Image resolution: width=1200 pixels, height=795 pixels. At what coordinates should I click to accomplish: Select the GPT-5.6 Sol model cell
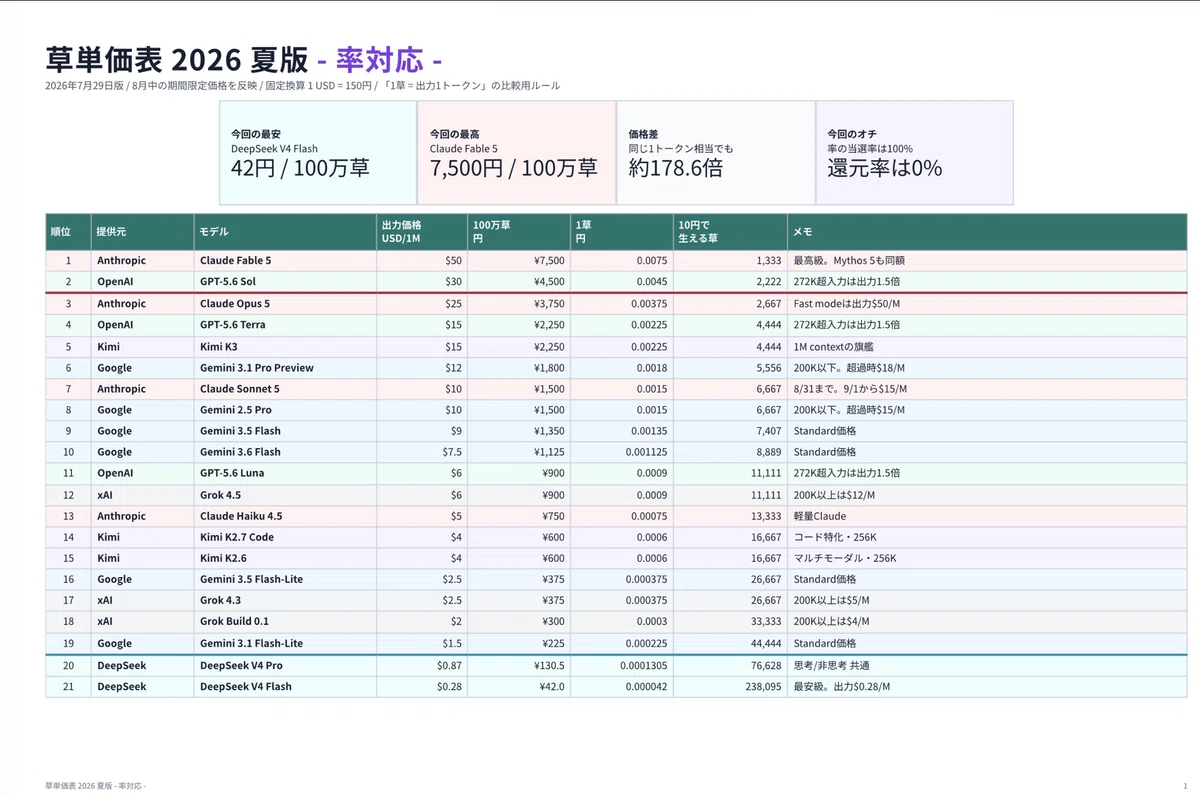click(285, 282)
